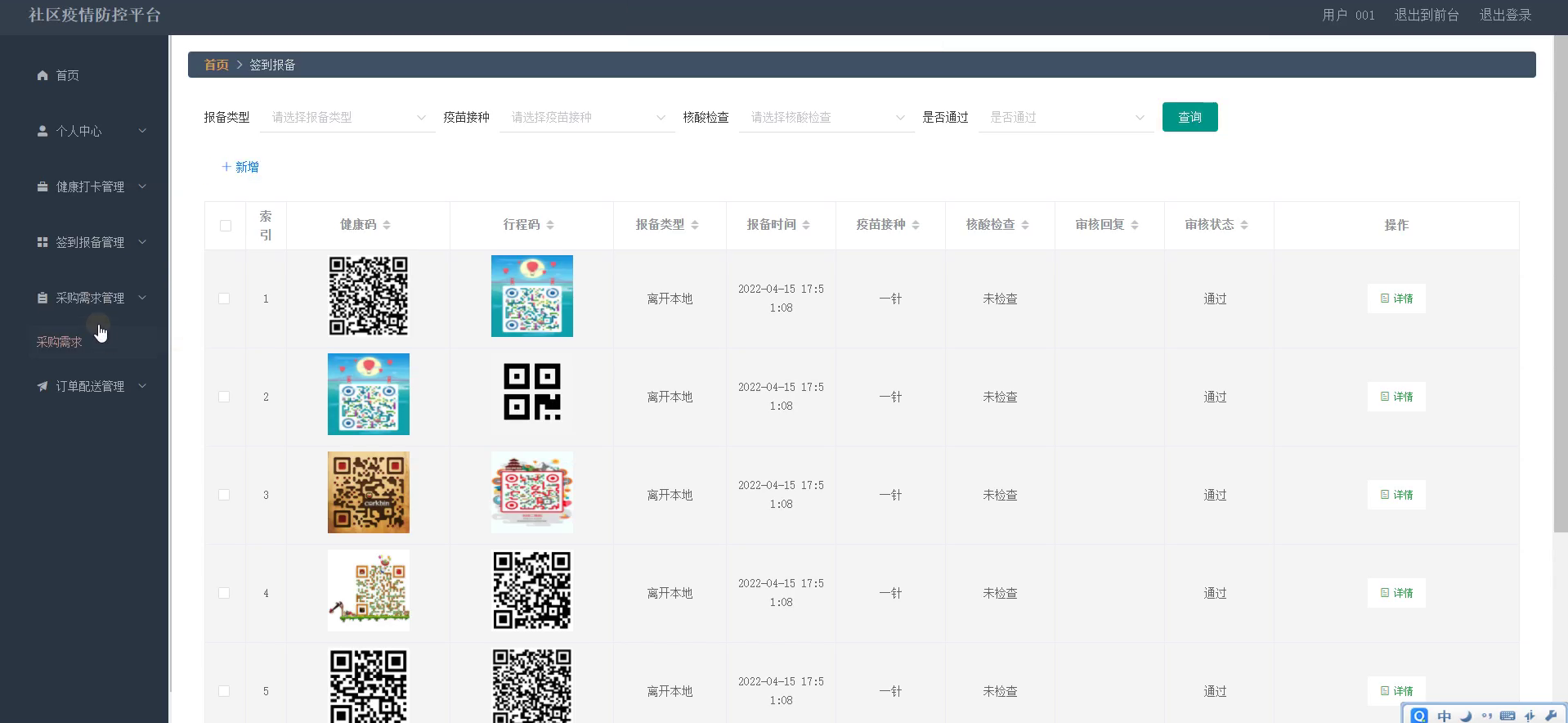This screenshot has height=723, width=1568.
Task: Sort by 报备时间 column sort arrows
Action: point(806,225)
